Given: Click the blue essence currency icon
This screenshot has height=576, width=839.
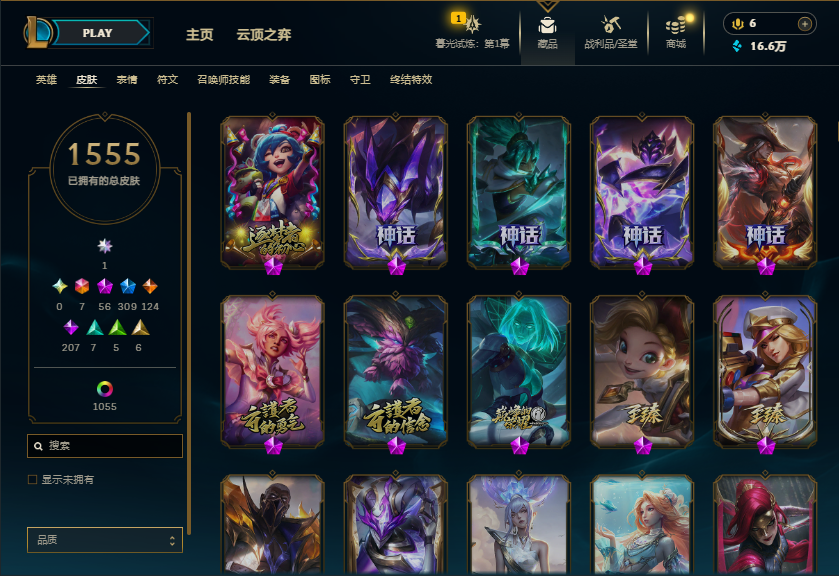Looking at the screenshot, I should 737,46.
